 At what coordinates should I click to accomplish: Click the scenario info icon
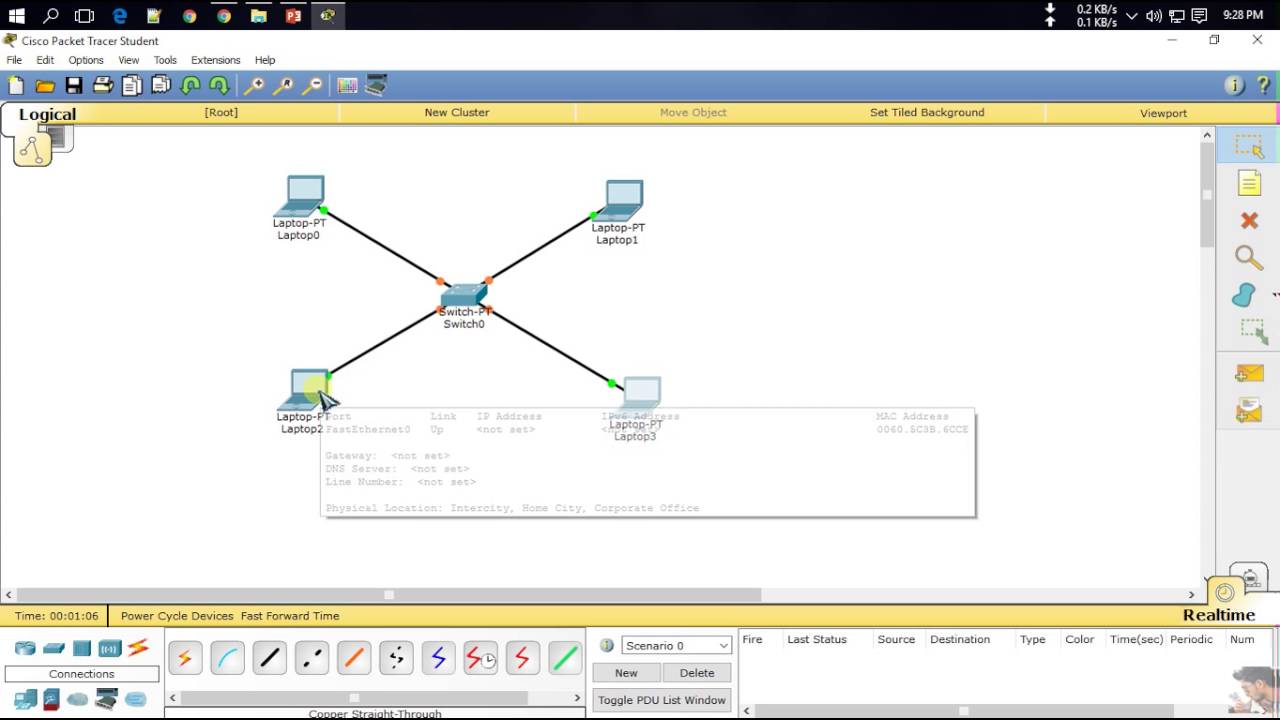click(606, 645)
